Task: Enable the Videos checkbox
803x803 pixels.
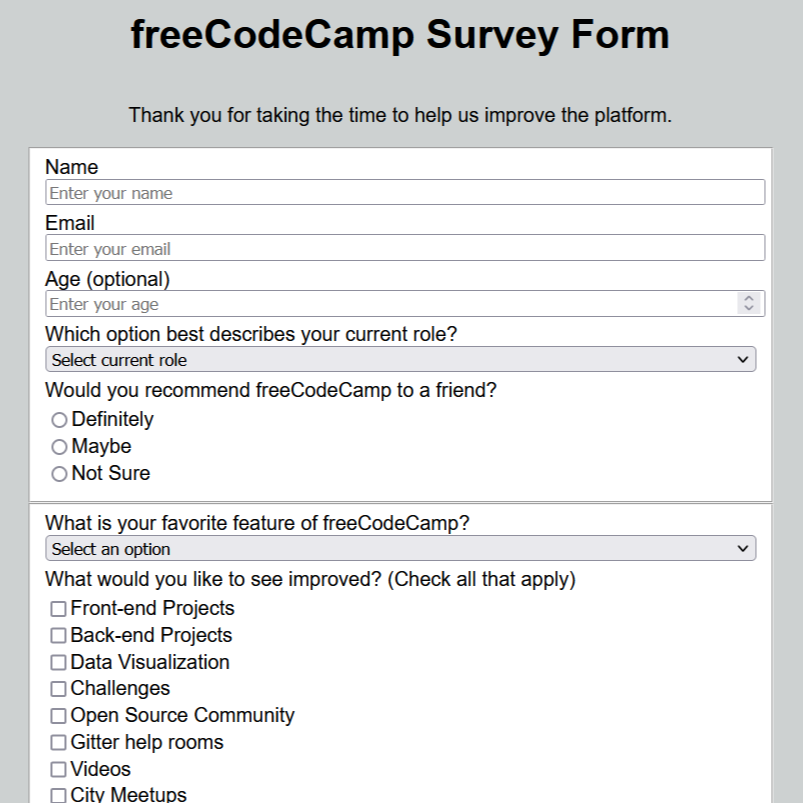Action: pyautogui.click(x=58, y=769)
